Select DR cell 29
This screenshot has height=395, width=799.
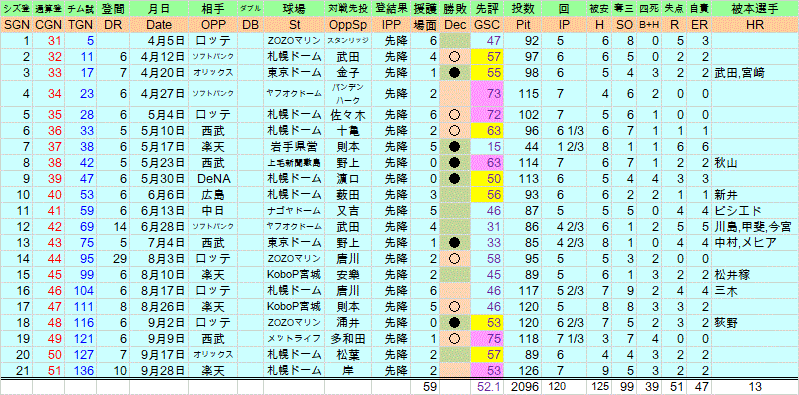(113, 258)
